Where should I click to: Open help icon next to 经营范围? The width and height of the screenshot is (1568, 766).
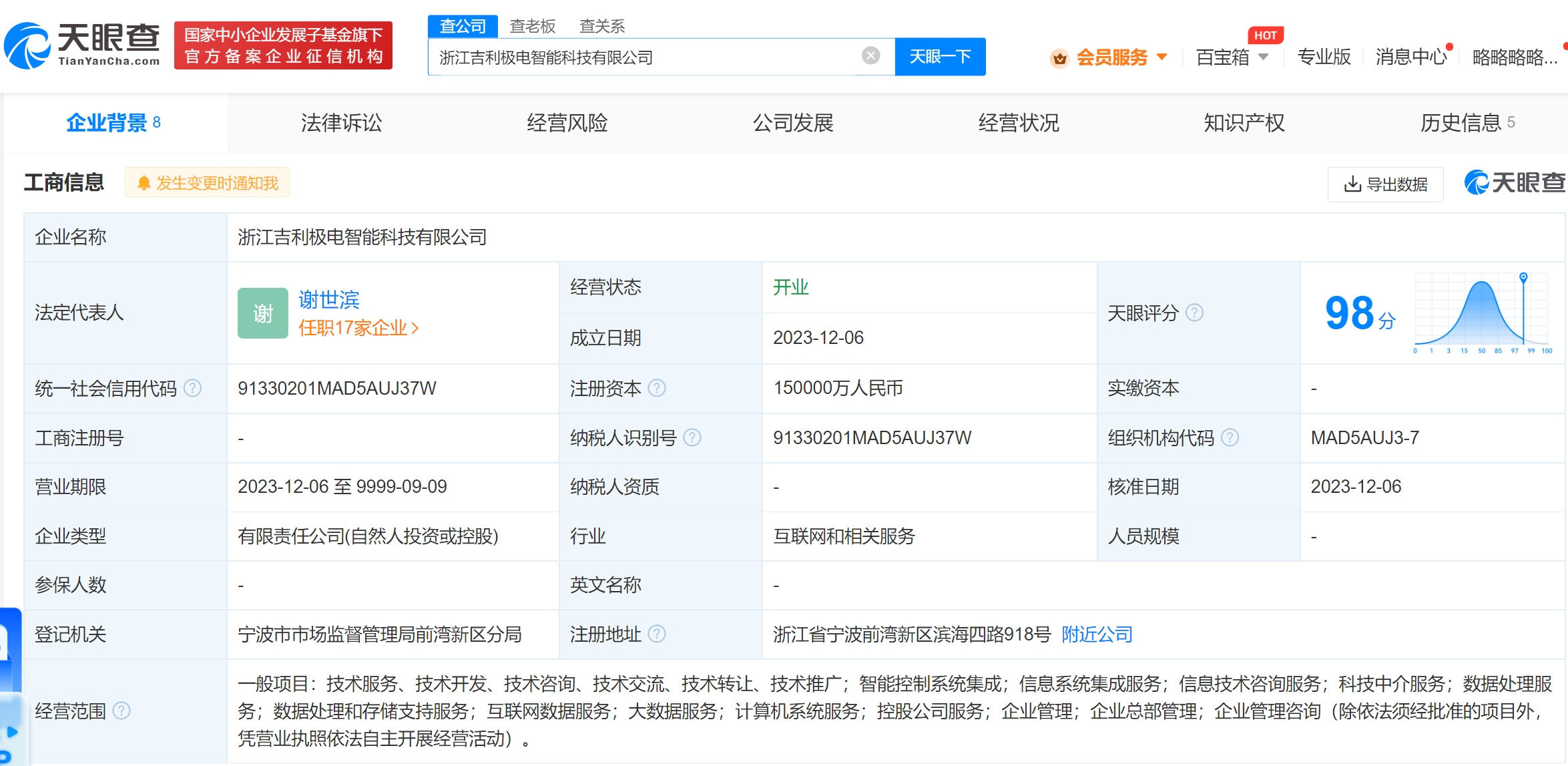(121, 711)
